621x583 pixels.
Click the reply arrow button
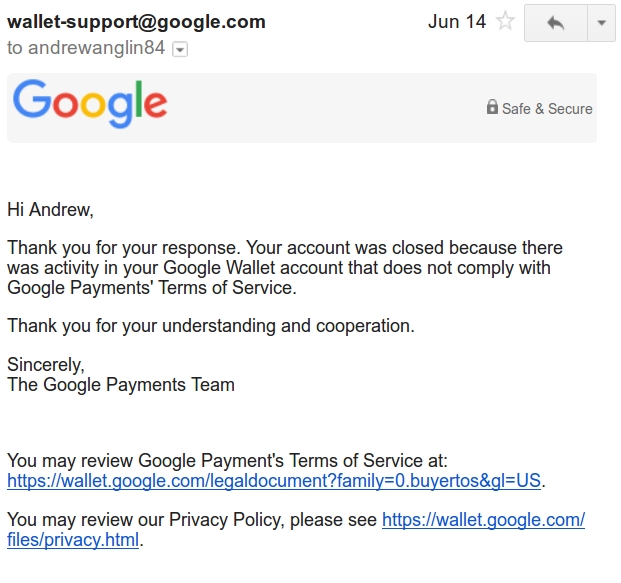click(555, 23)
